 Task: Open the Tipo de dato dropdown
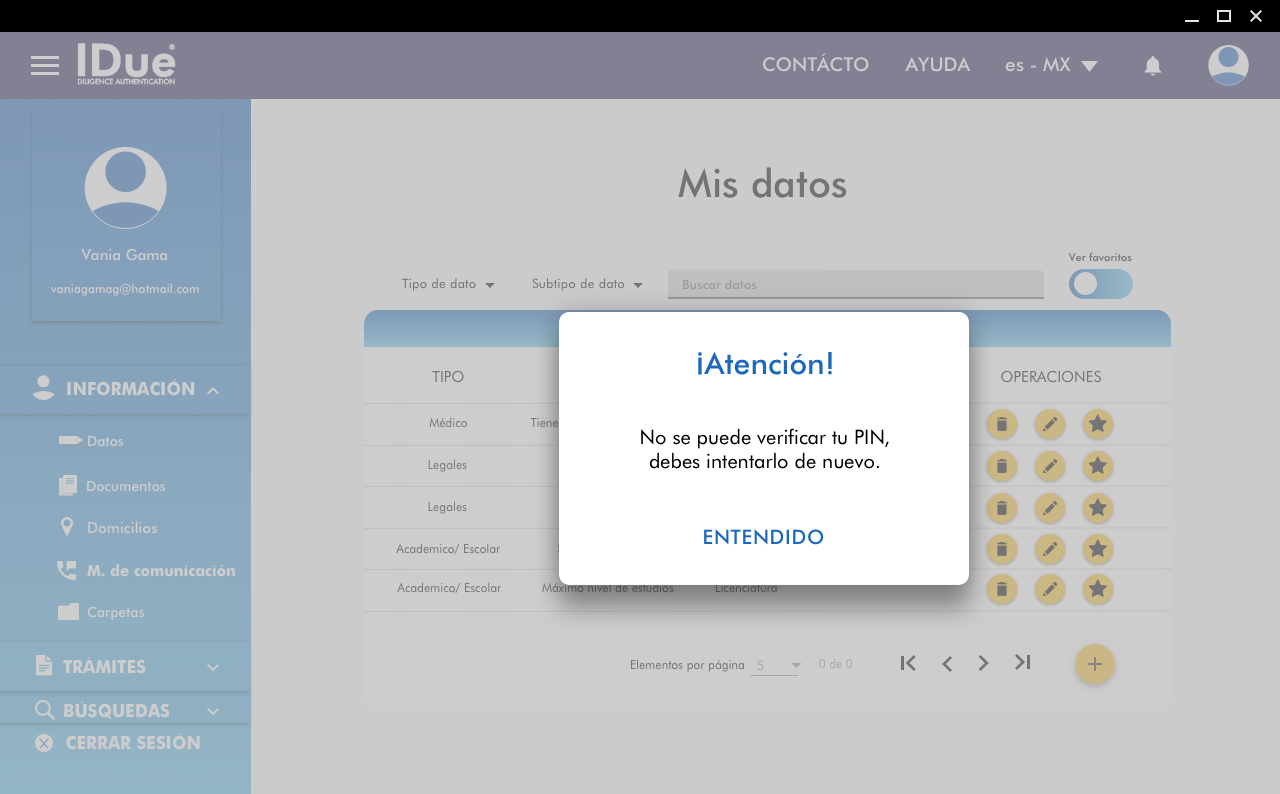pos(448,284)
